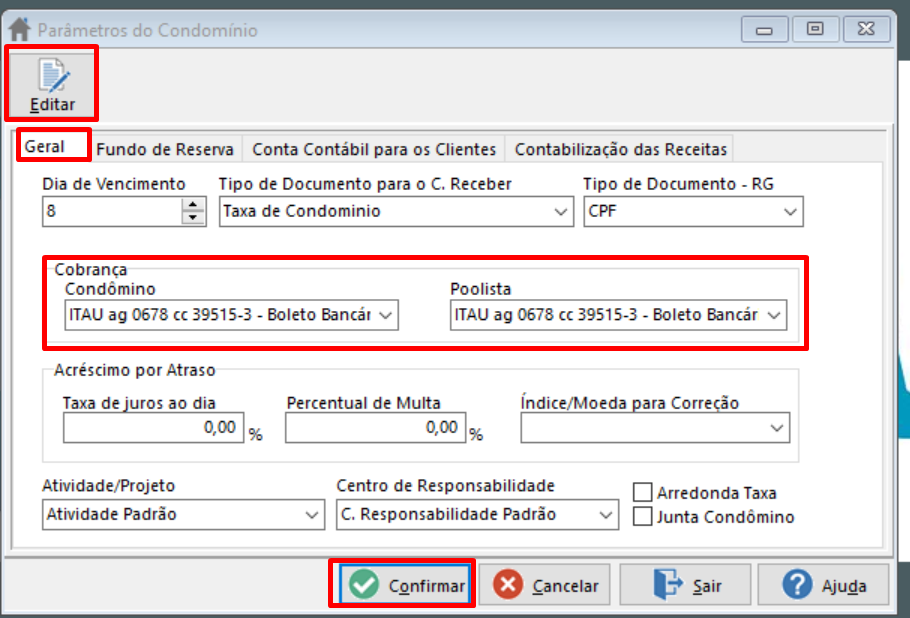Click the Sair exit button

tap(685, 584)
